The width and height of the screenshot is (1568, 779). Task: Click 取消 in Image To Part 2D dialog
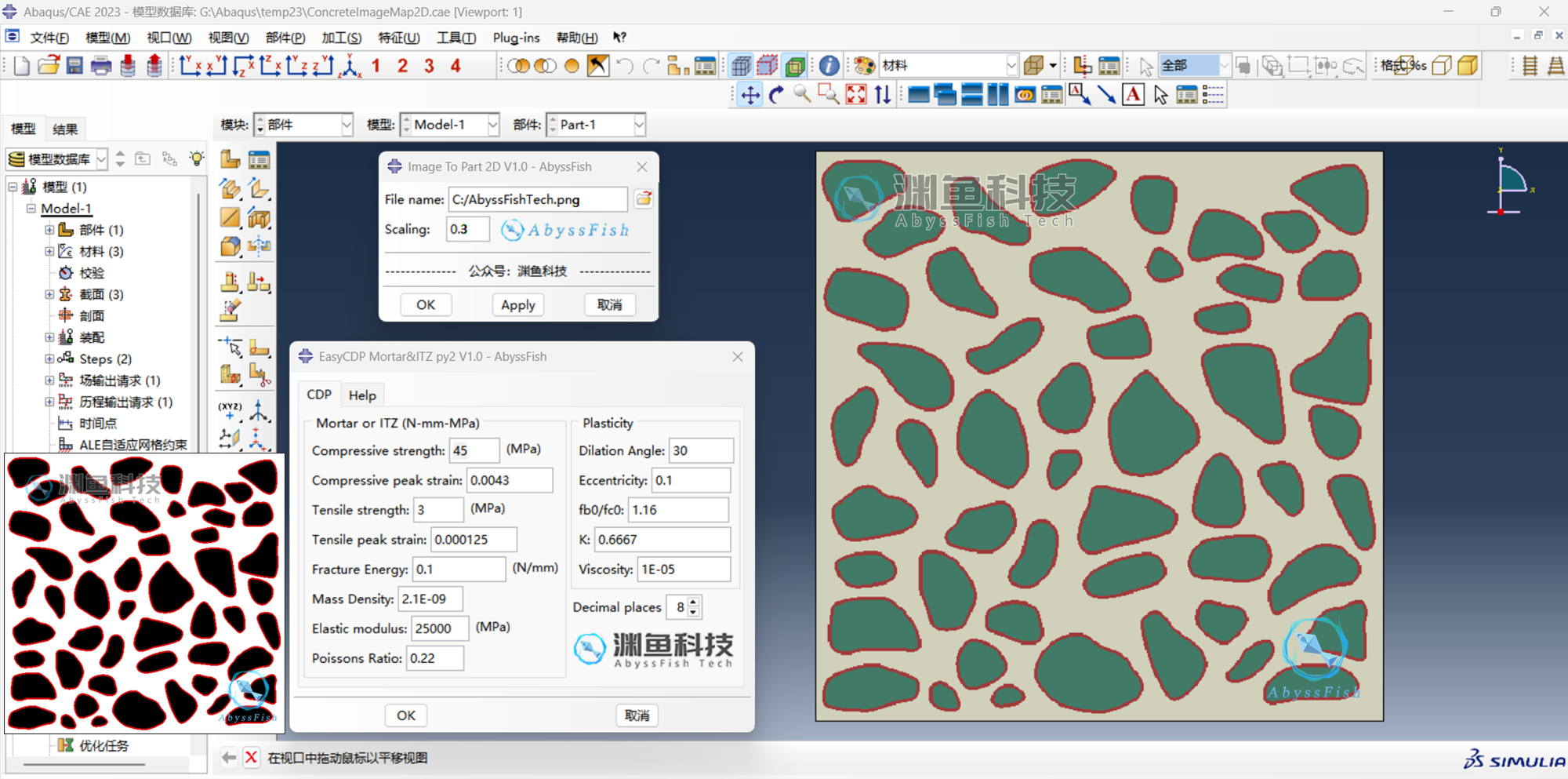click(x=610, y=305)
